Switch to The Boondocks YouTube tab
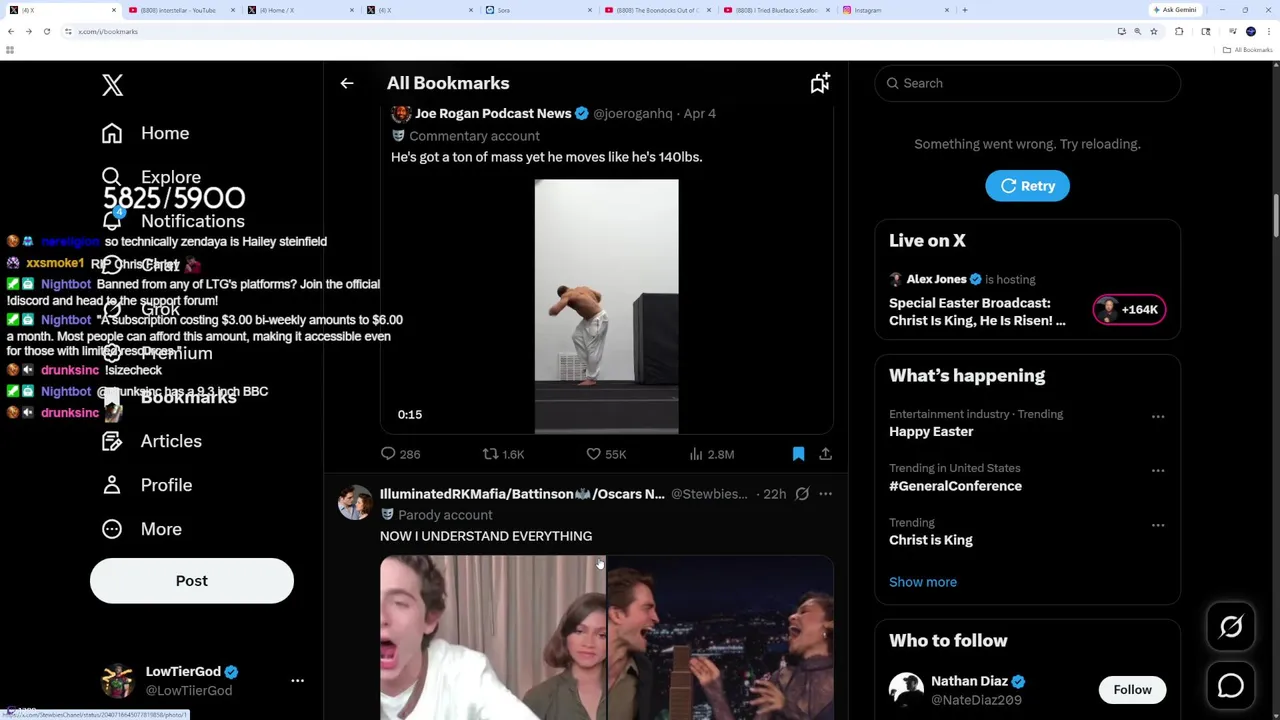Viewport: 1280px width, 720px height. pyautogui.click(x=657, y=10)
